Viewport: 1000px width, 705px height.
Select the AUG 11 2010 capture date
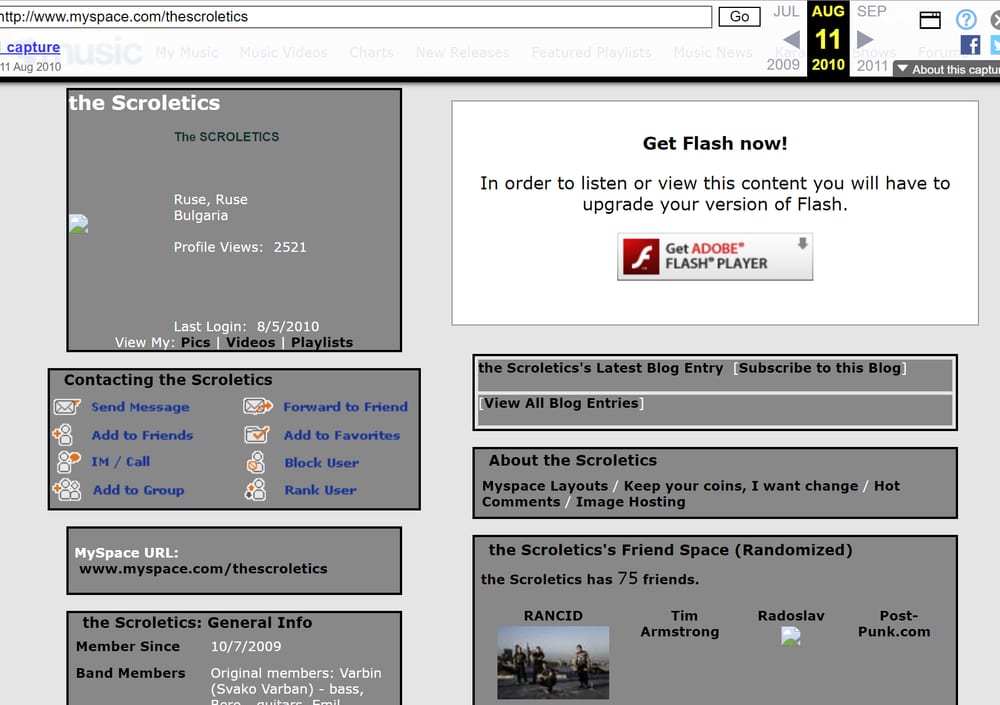828,38
